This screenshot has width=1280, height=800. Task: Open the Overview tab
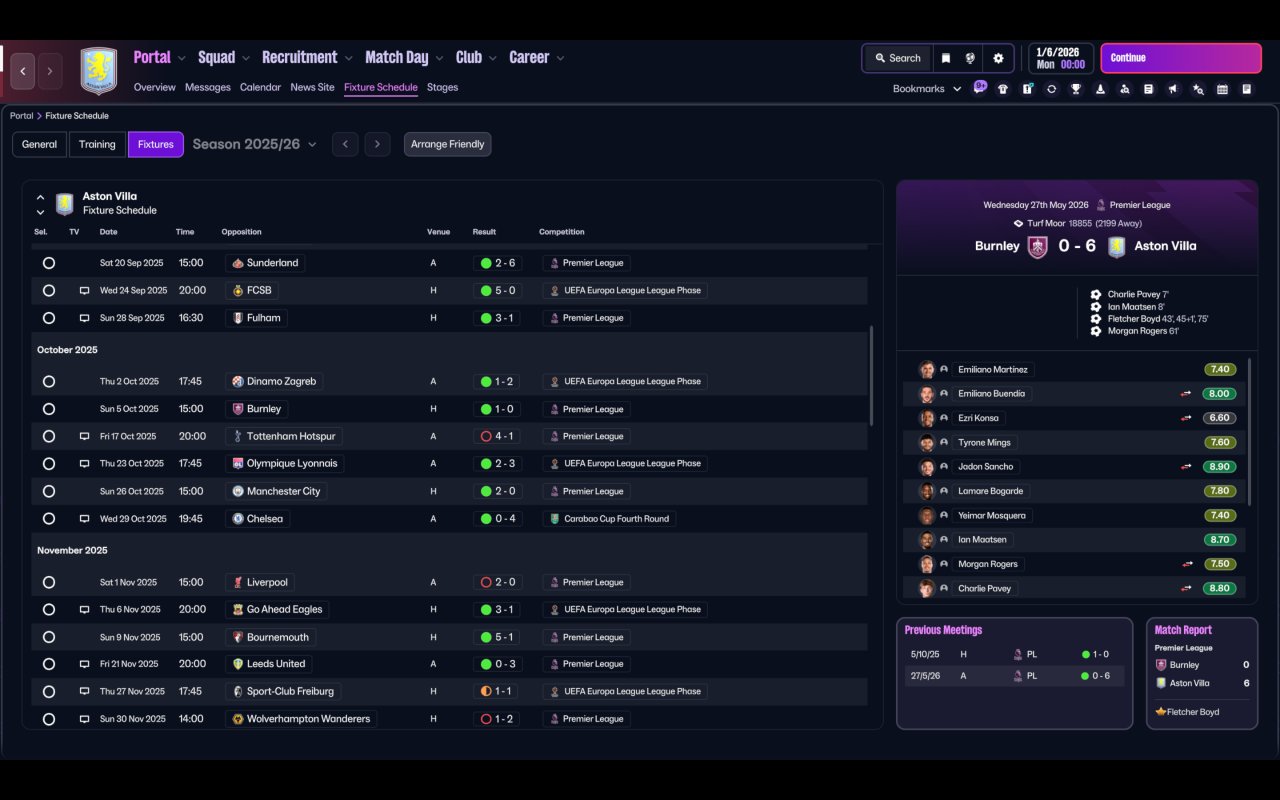click(x=155, y=88)
